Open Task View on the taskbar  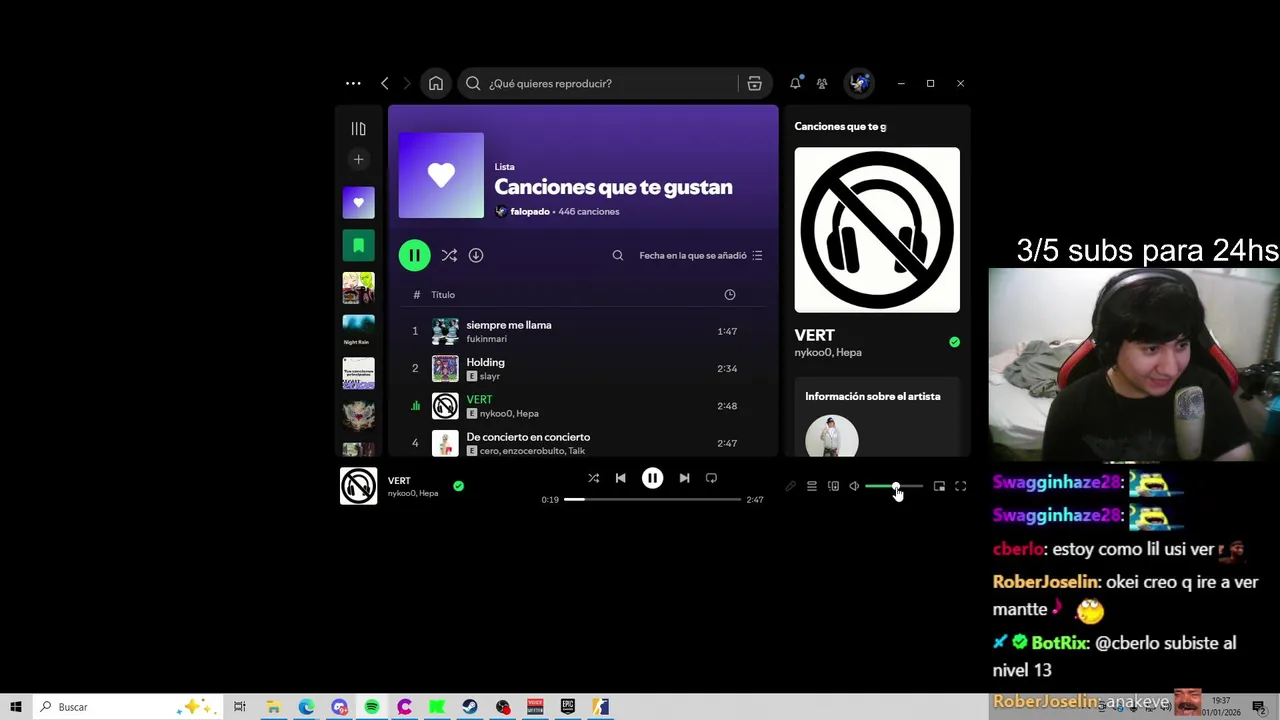240,707
